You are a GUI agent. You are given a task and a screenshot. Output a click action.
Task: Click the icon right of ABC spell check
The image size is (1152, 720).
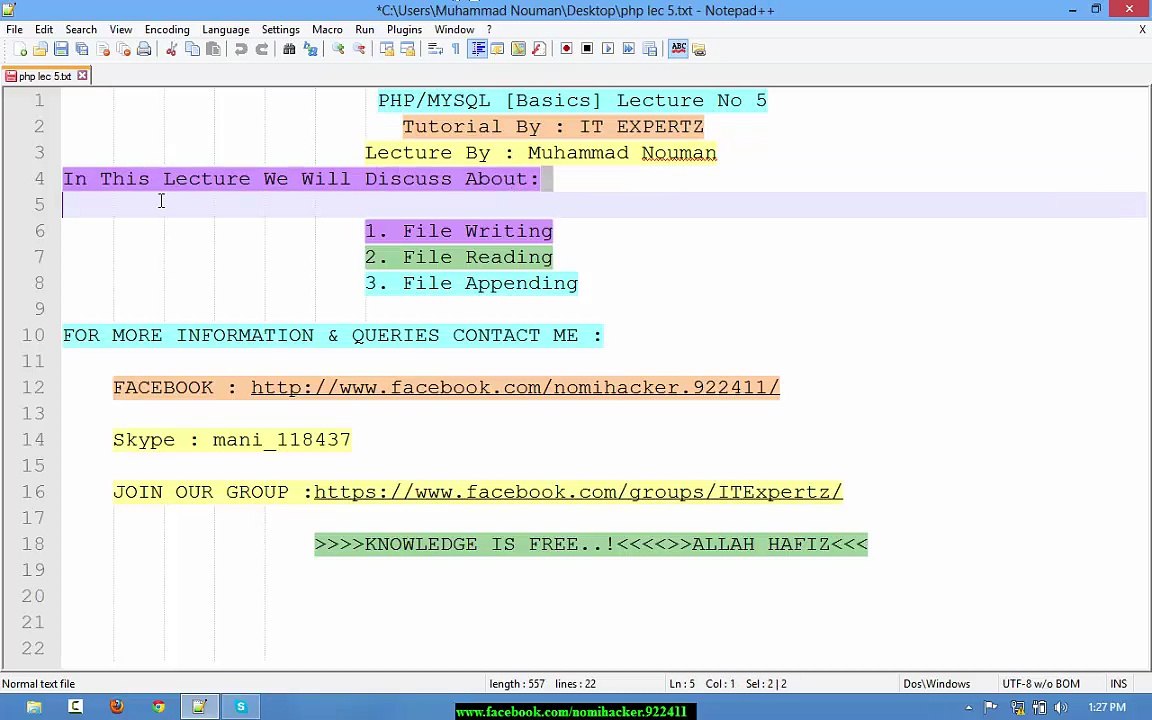pos(699,49)
